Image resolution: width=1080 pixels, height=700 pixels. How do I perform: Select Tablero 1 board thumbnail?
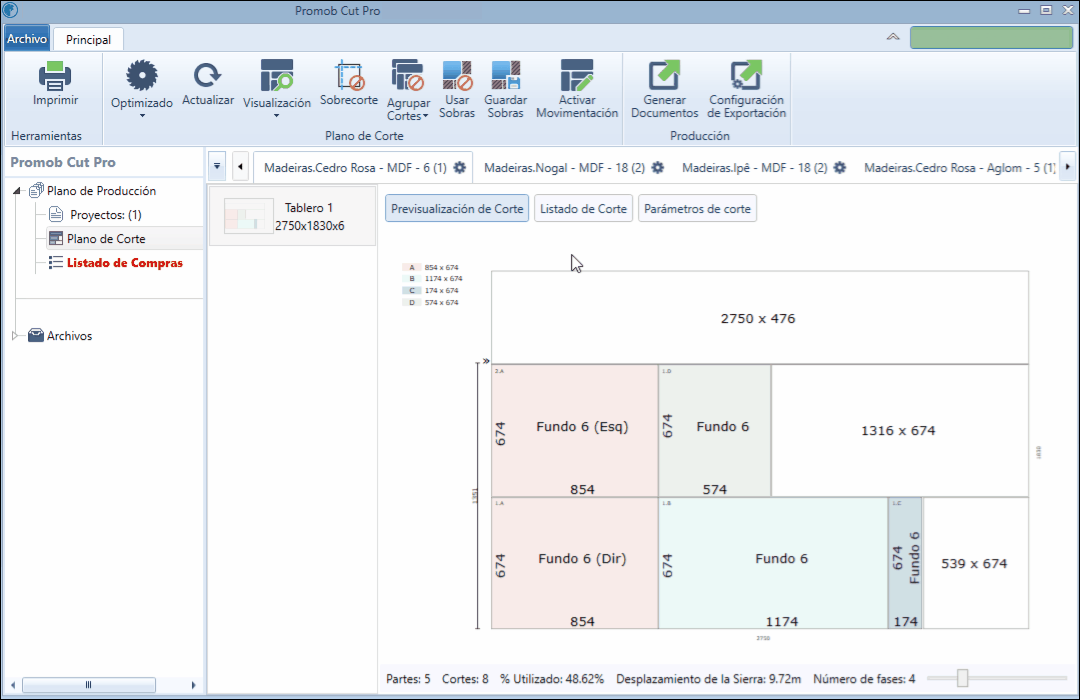[293, 216]
